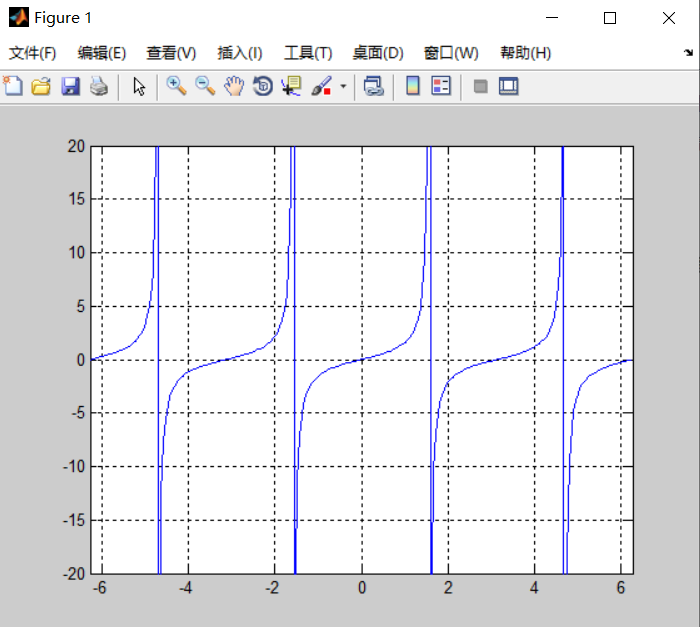Click x-axis tick label -6
The width and height of the screenshot is (700, 627).
(x=100, y=588)
